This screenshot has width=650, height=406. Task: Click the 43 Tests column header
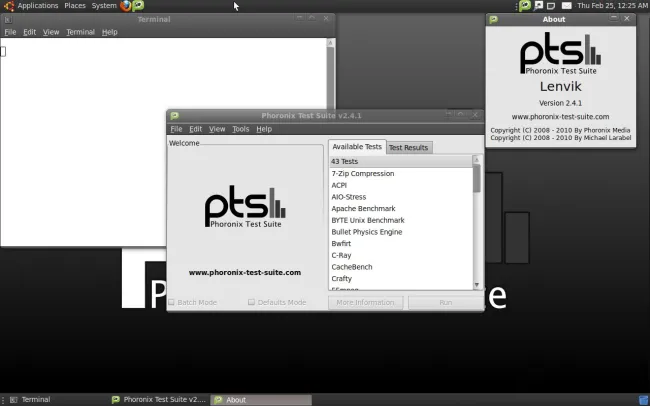click(401, 161)
